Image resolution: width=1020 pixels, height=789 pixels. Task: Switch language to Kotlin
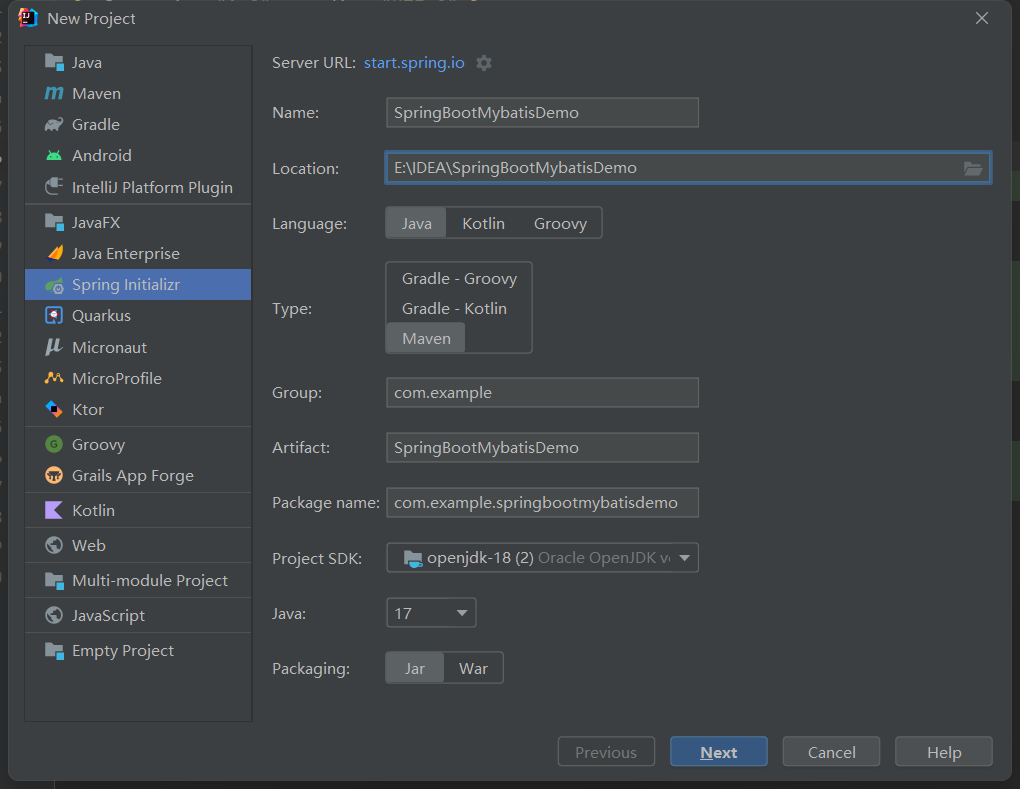[x=483, y=224]
